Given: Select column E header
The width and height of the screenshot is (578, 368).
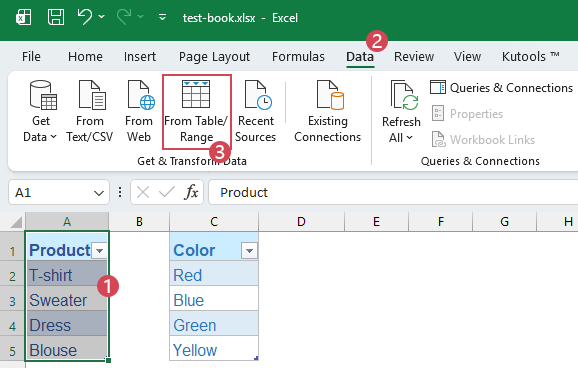Looking at the screenshot, I should click(x=376, y=222).
